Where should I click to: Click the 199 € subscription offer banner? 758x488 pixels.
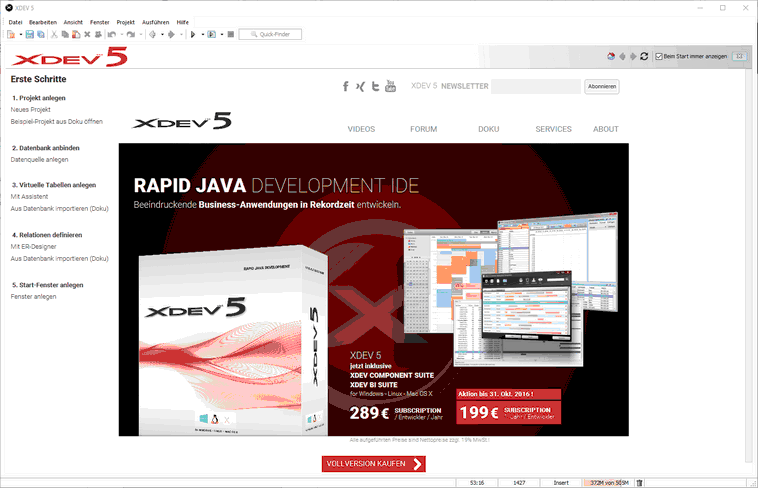509,407
